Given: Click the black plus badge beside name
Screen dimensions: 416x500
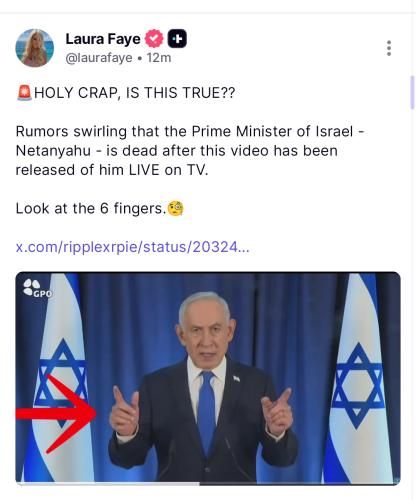Looking at the screenshot, I should [x=177, y=39].
